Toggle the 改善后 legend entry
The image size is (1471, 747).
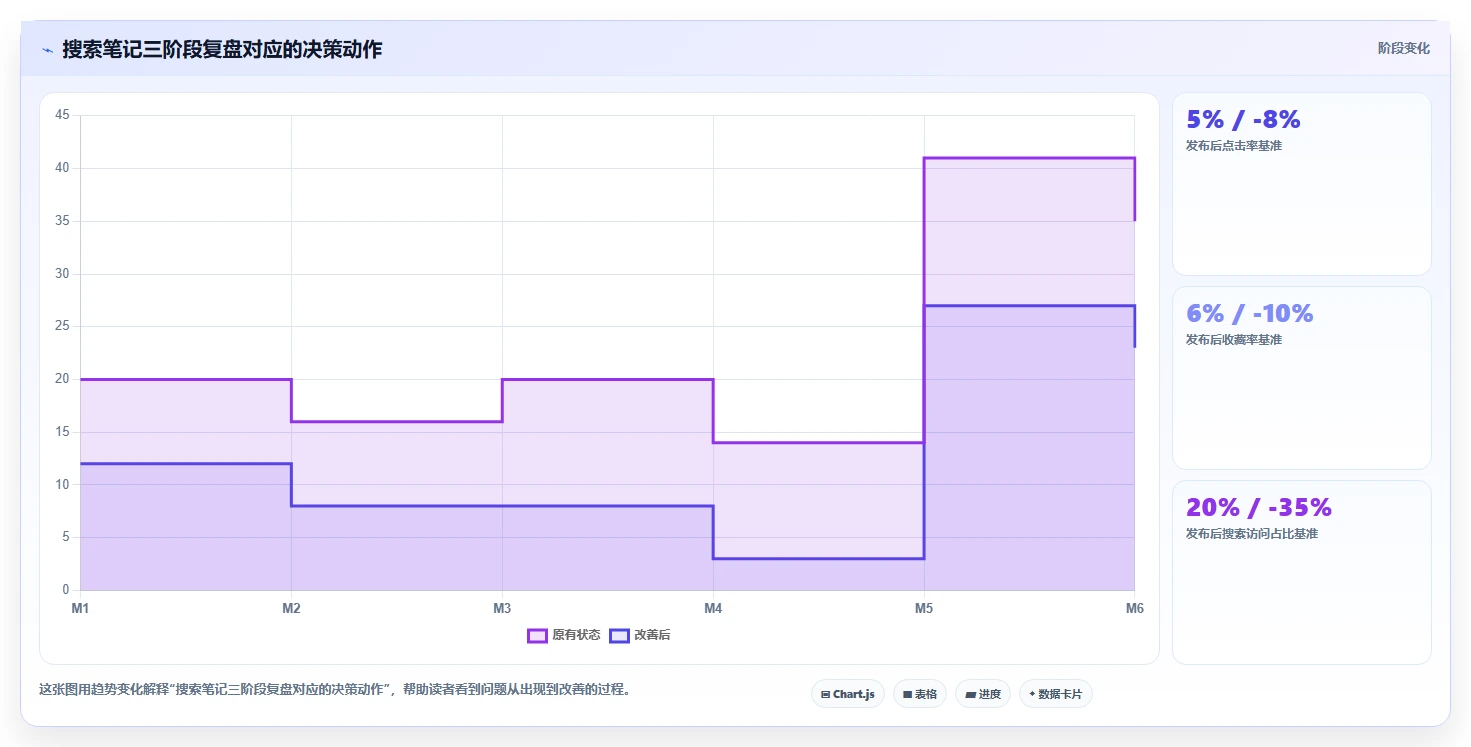click(x=640, y=635)
